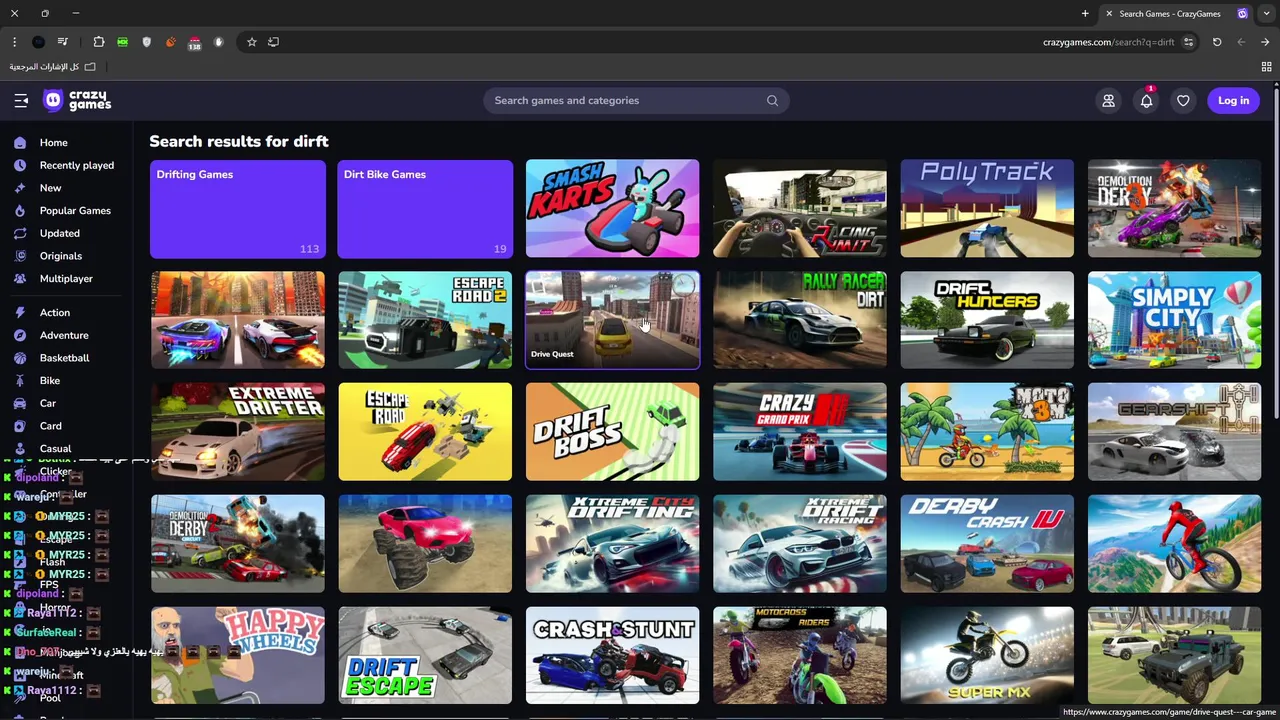
Task: Open Multiplayer category in sidebar
Action: 66,279
